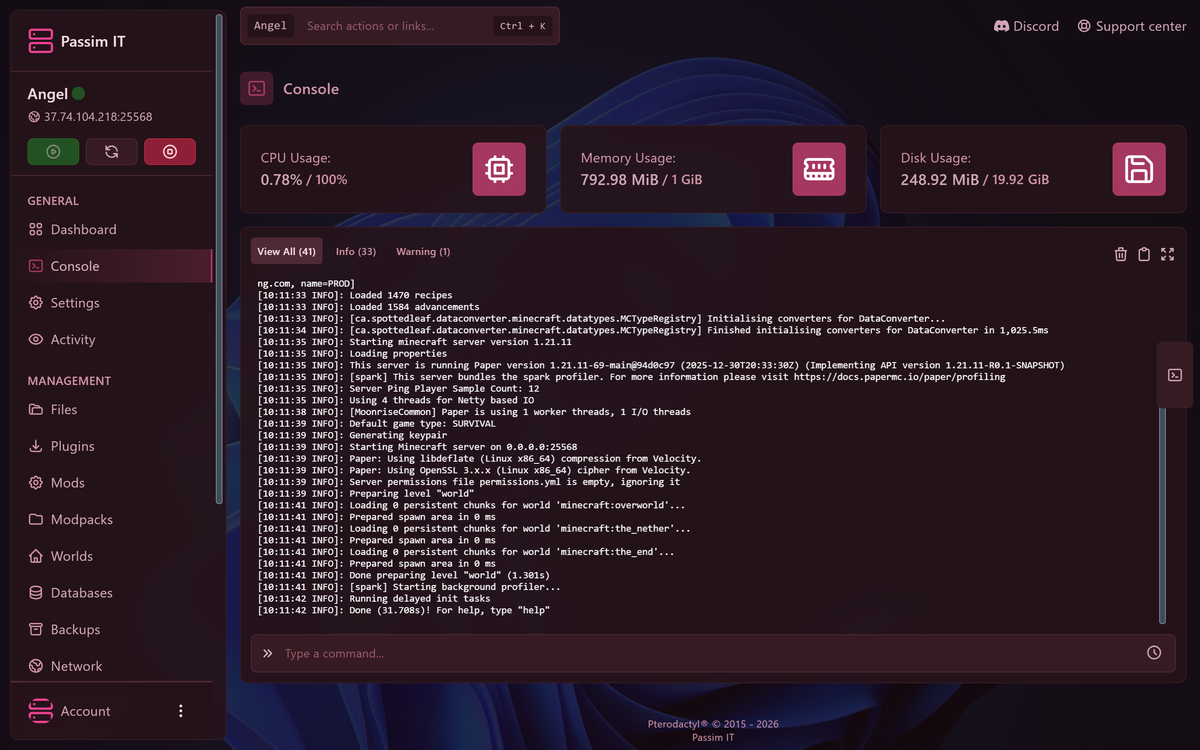Click the Passim IT footer text
The height and width of the screenshot is (750, 1200).
point(713,738)
